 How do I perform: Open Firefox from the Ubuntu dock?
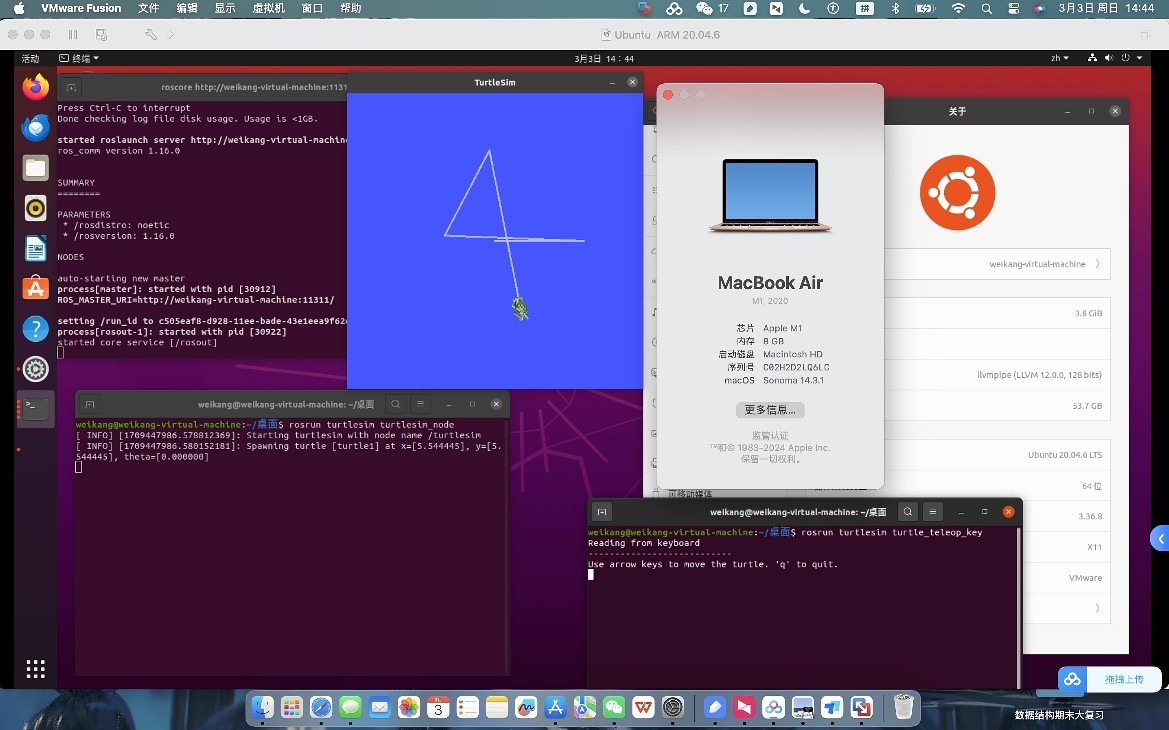tap(35, 87)
